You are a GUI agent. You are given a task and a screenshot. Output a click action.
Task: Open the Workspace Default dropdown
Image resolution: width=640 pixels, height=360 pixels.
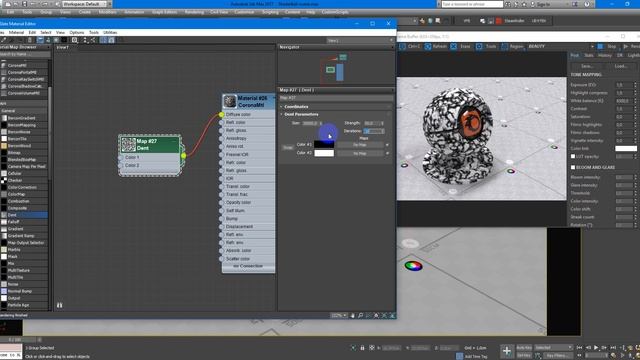coord(84,4)
